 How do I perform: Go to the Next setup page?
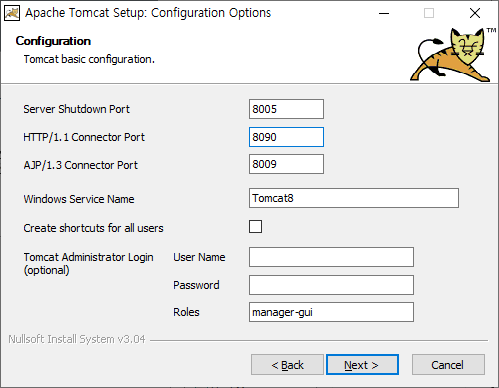point(362,365)
